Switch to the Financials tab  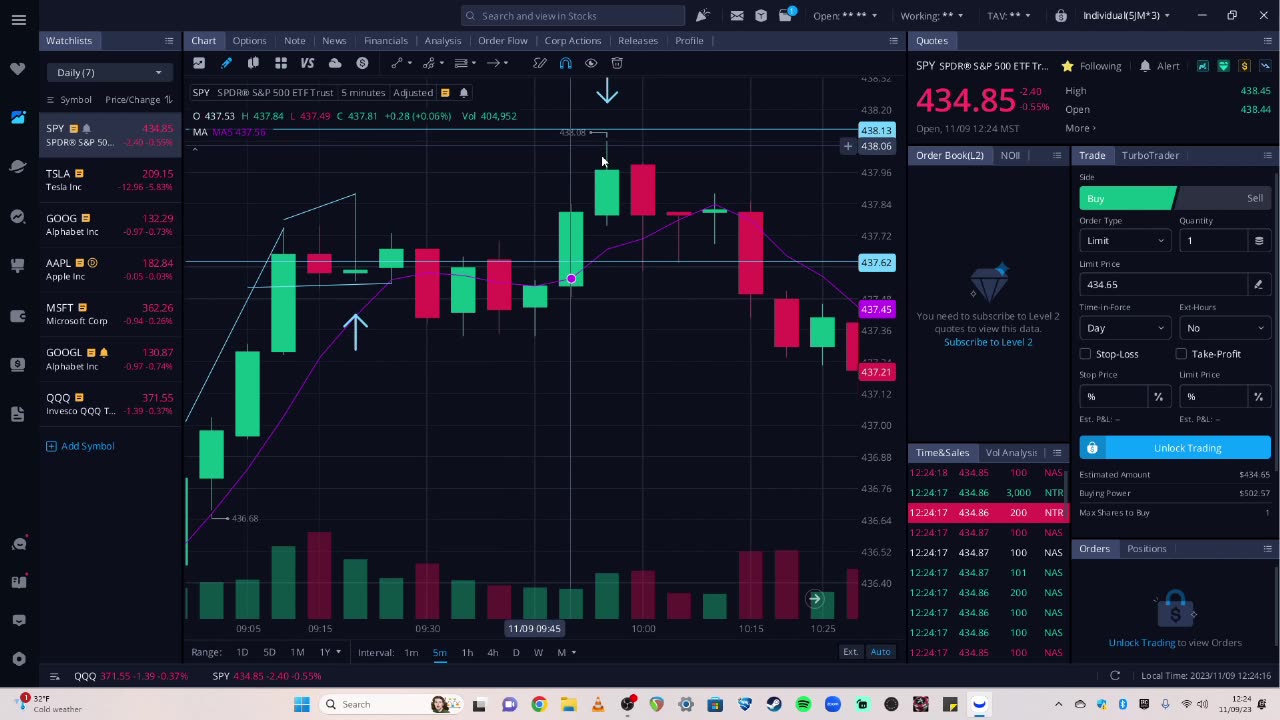(385, 41)
